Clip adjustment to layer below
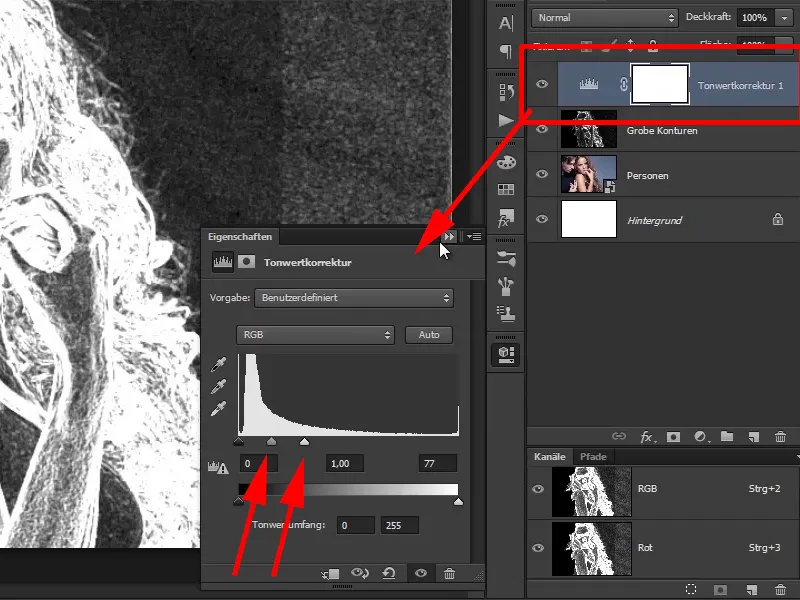 tap(330, 573)
